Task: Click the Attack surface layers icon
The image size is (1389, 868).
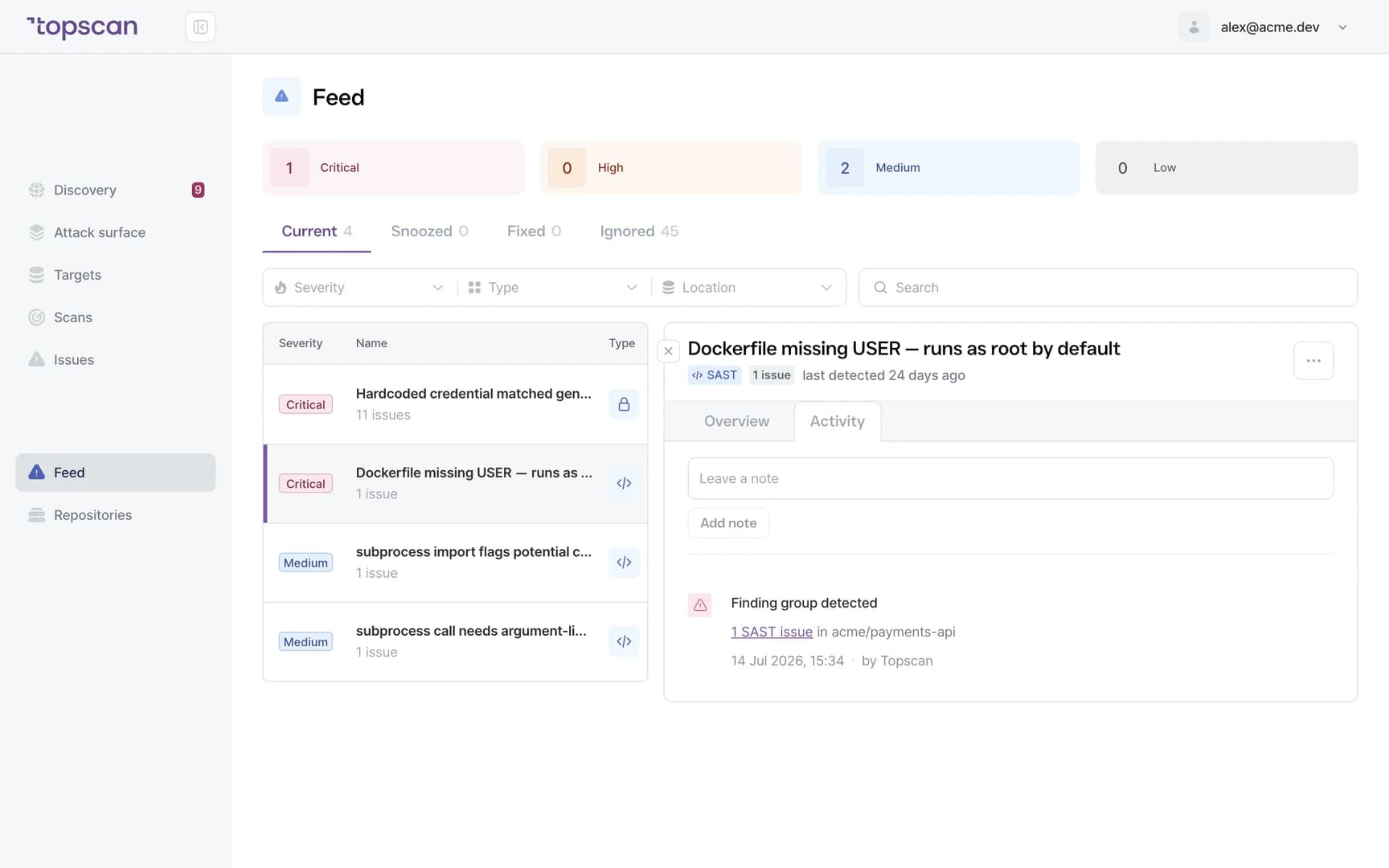Action: pyautogui.click(x=36, y=232)
